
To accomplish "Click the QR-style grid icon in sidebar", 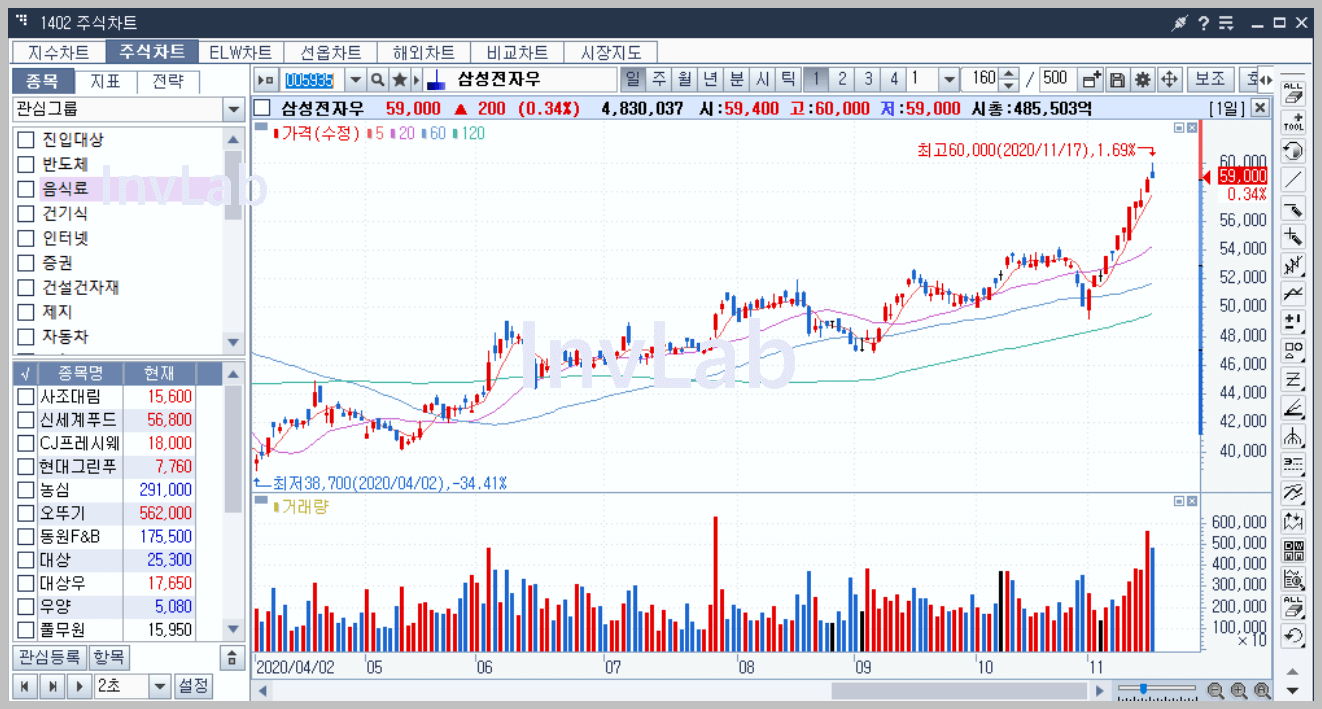I will point(1293,550).
